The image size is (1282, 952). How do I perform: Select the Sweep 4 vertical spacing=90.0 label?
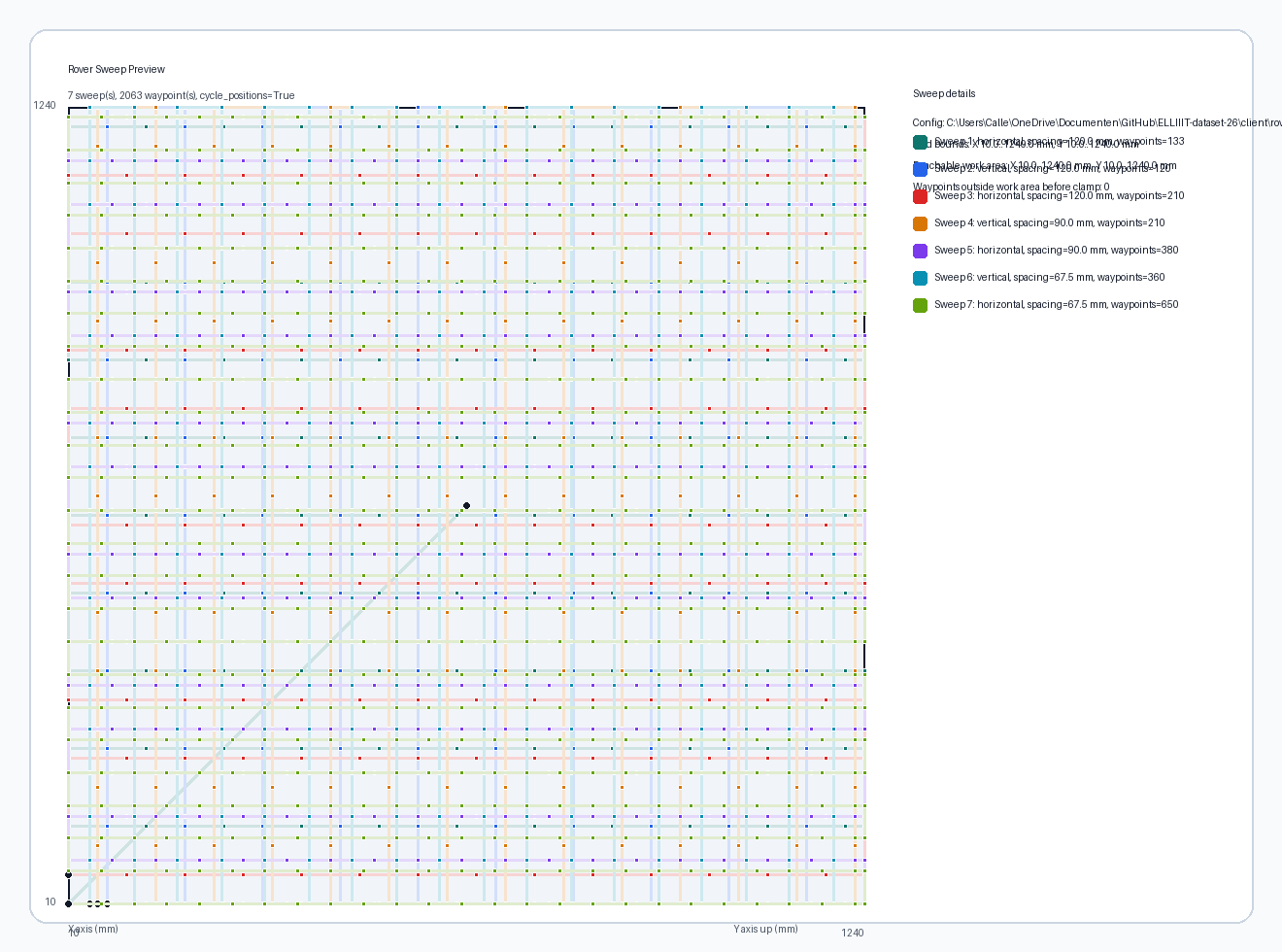tap(1049, 223)
